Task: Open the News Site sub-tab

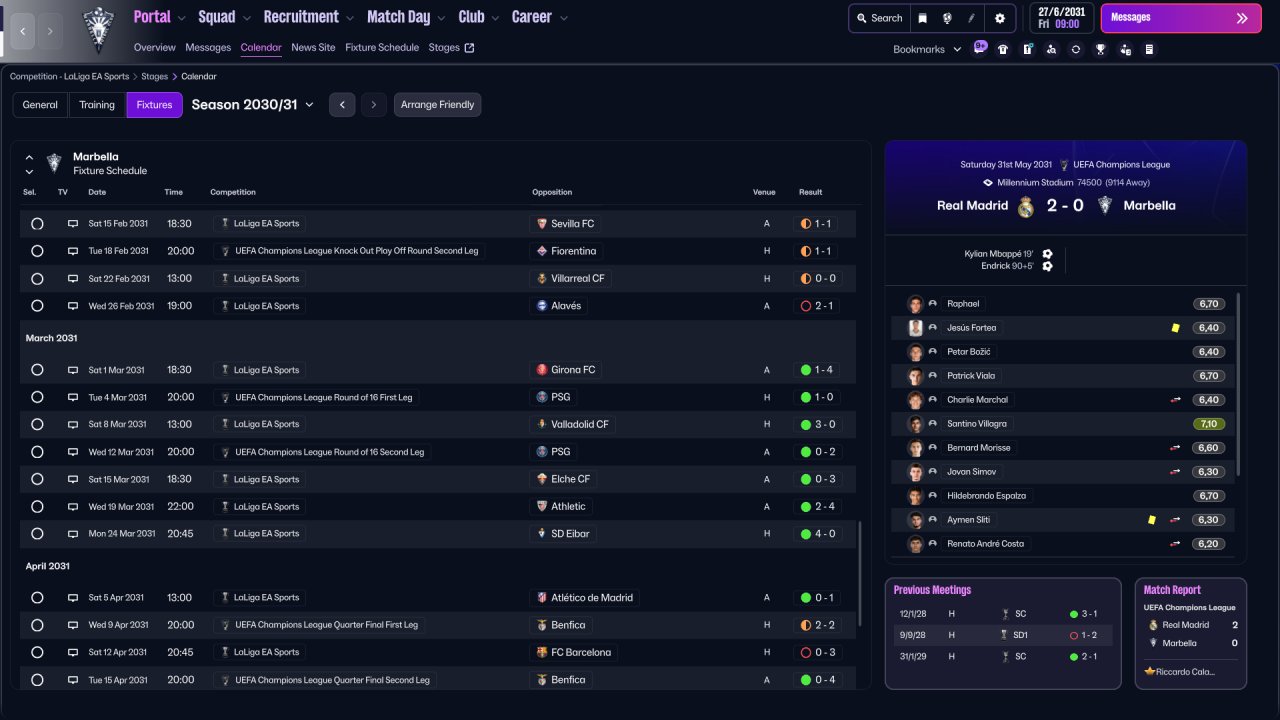Action: [313, 47]
